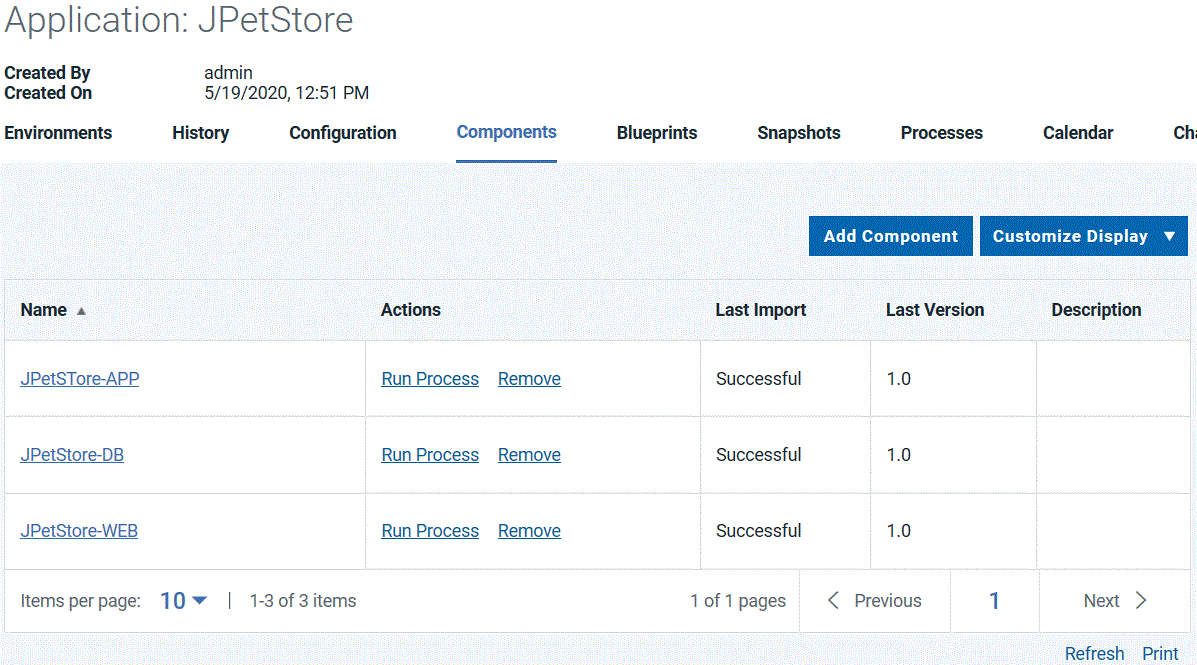Toggle the sort arrow on Name column

[x=81, y=310]
